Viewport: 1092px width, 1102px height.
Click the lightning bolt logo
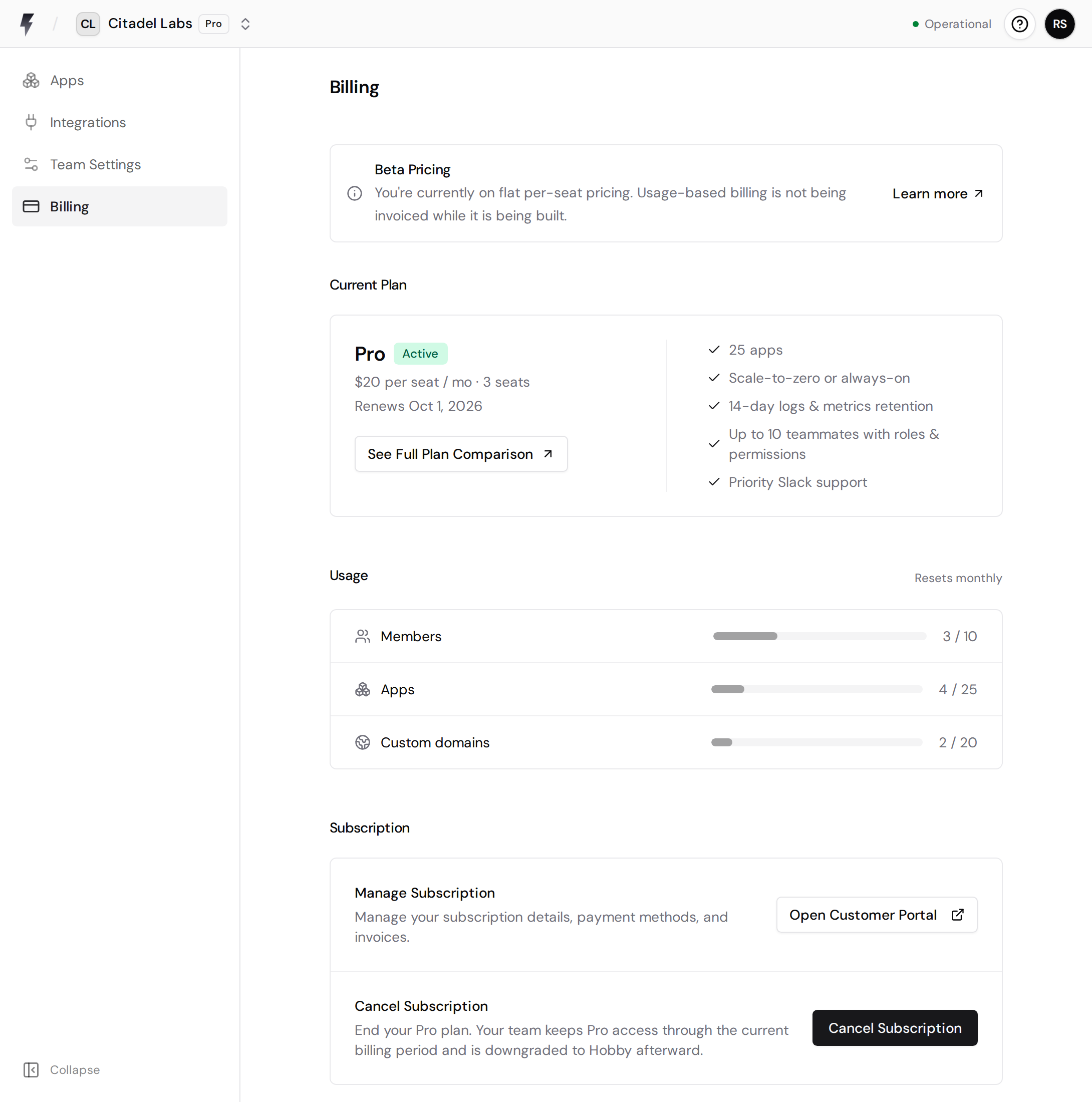pos(27,24)
